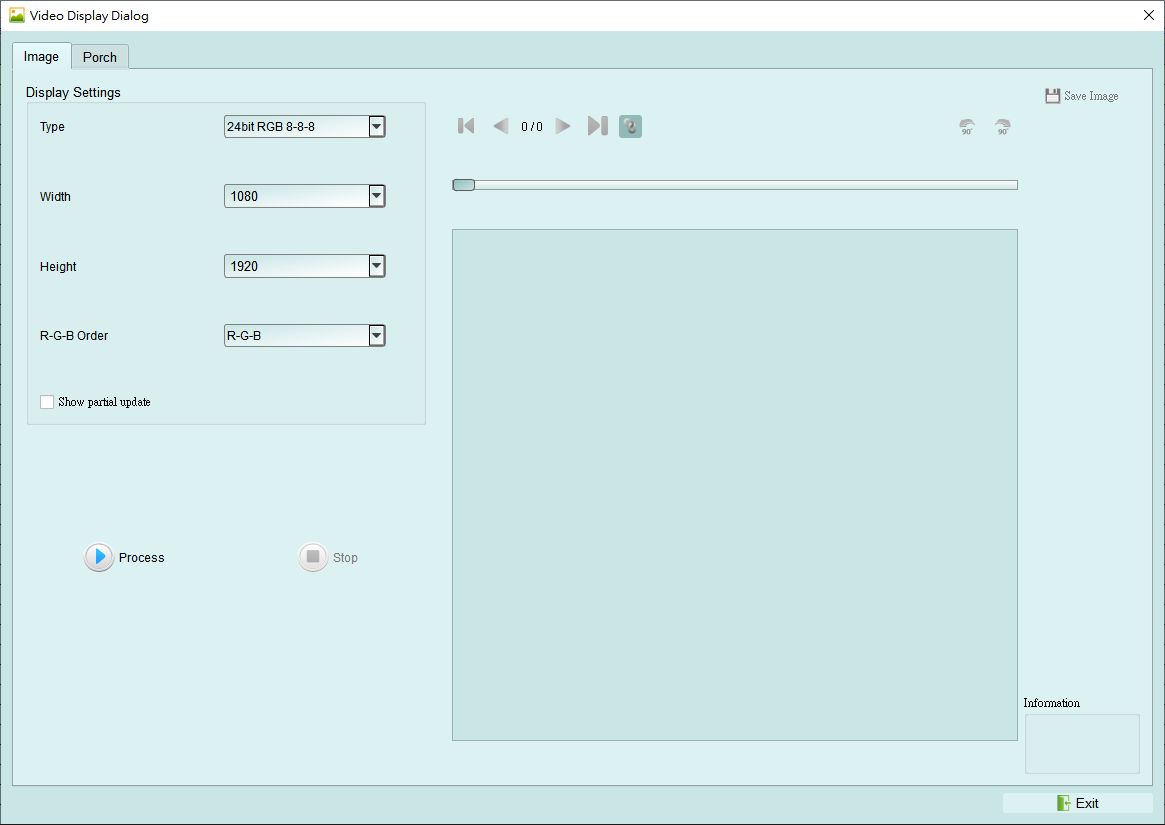Screen dimensions: 1165x825
Task: Enable Show partial update checkbox
Action: (47, 402)
